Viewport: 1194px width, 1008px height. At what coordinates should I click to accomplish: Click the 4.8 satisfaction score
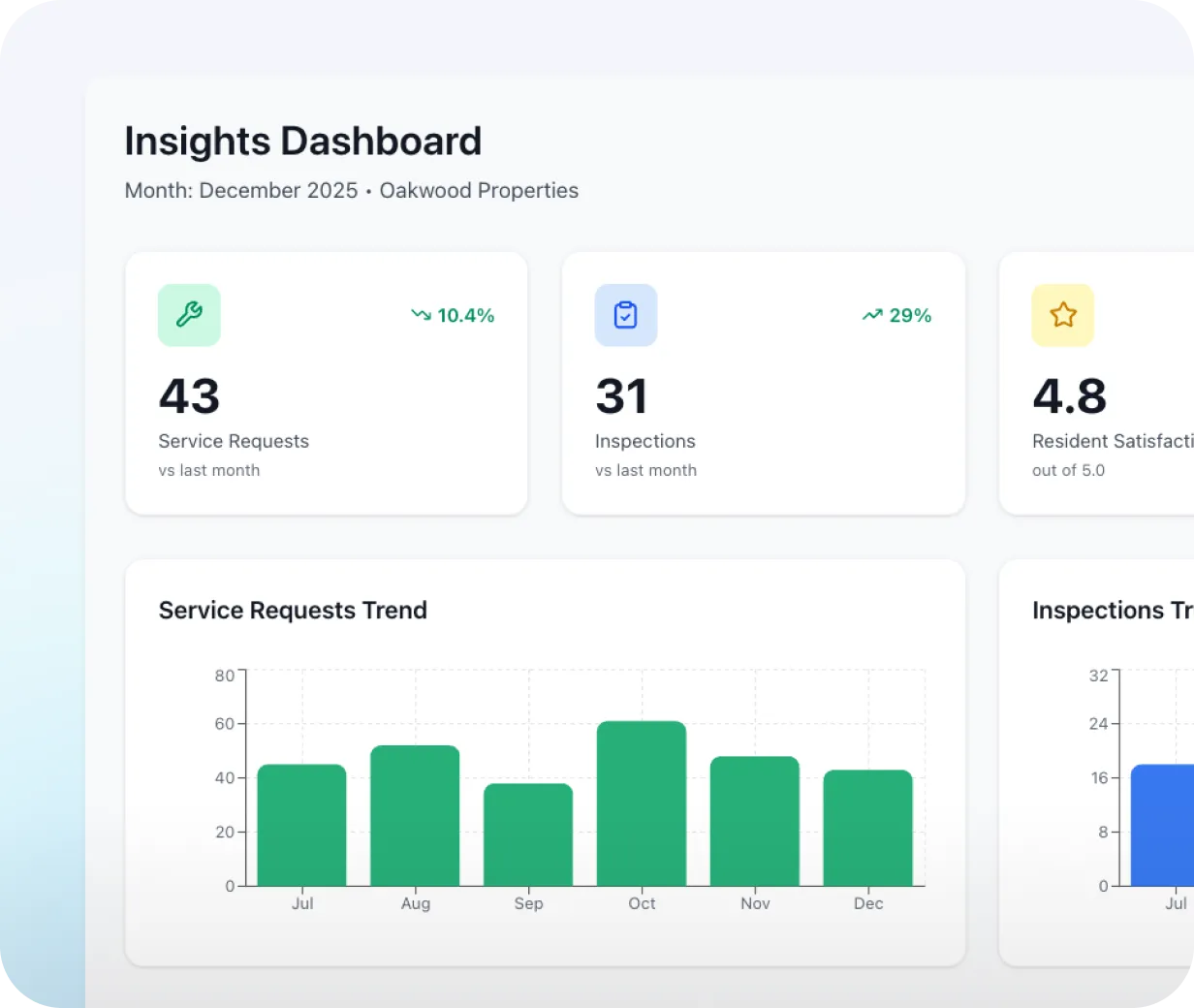click(1070, 396)
